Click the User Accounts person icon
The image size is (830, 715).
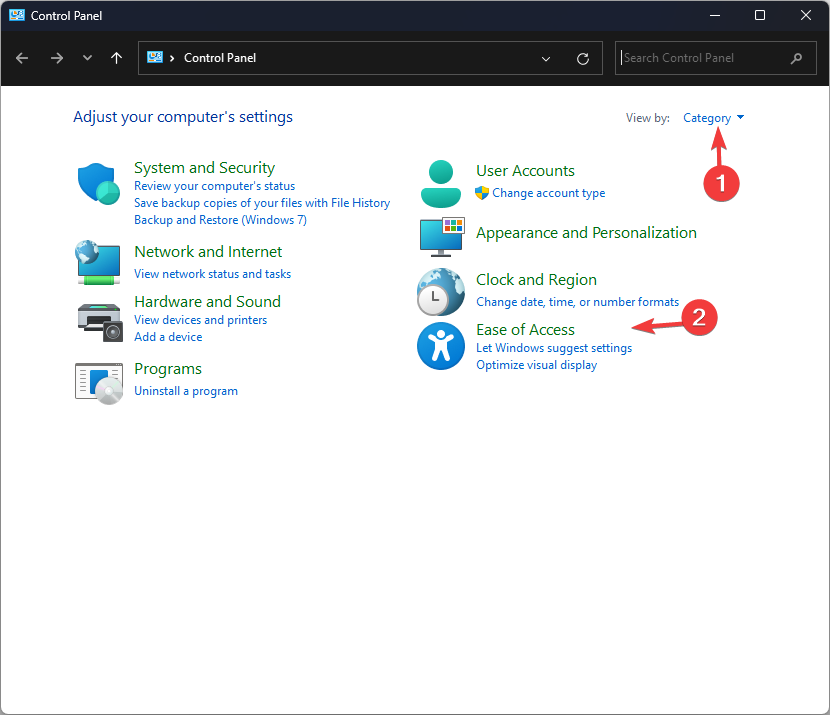point(440,183)
